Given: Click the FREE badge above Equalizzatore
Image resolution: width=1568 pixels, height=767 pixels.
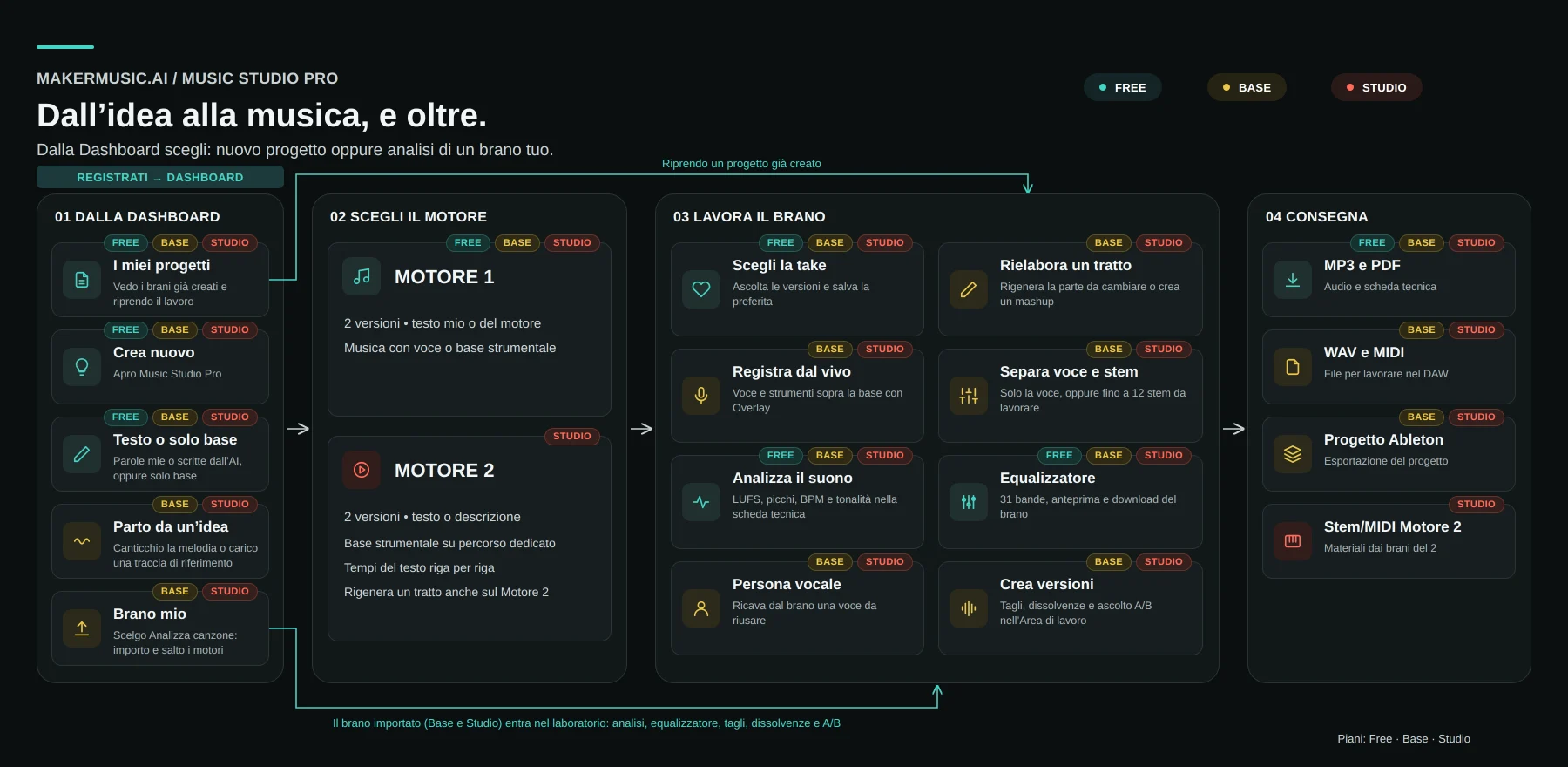Looking at the screenshot, I should click(x=1059, y=455).
